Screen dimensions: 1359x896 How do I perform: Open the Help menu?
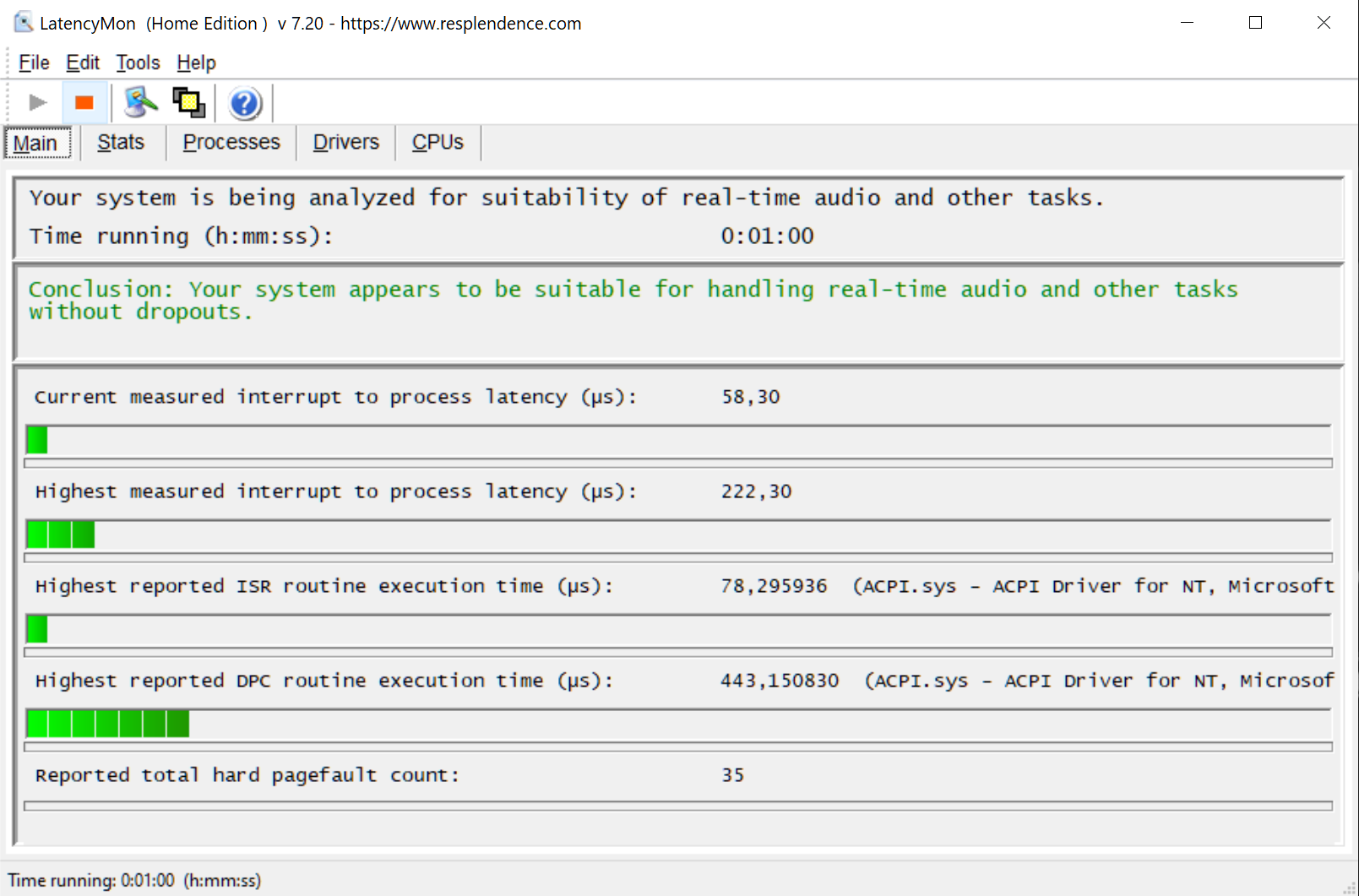pyautogui.click(x=196, y=62)
